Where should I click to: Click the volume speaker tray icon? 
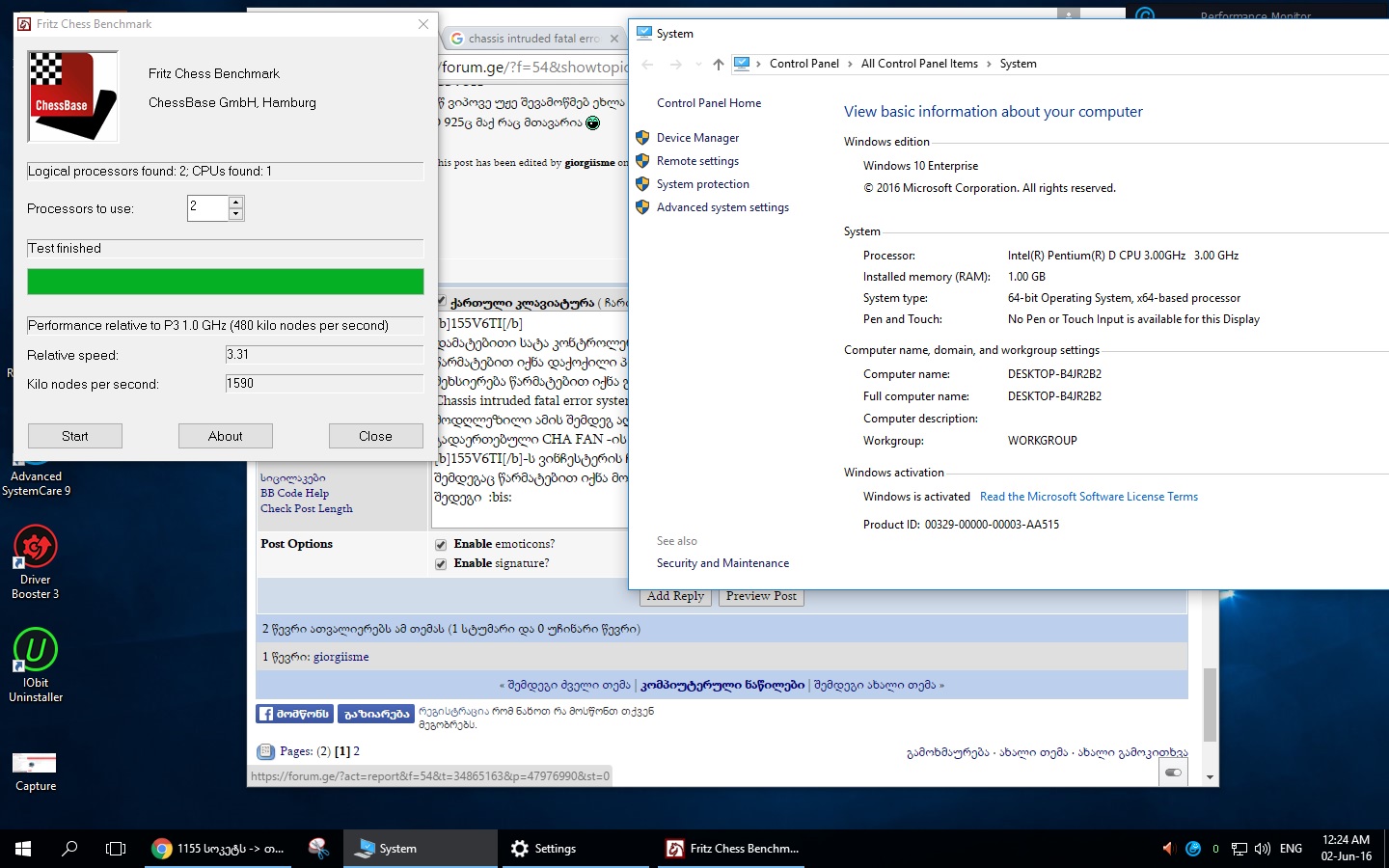(x=1262, y=849)
